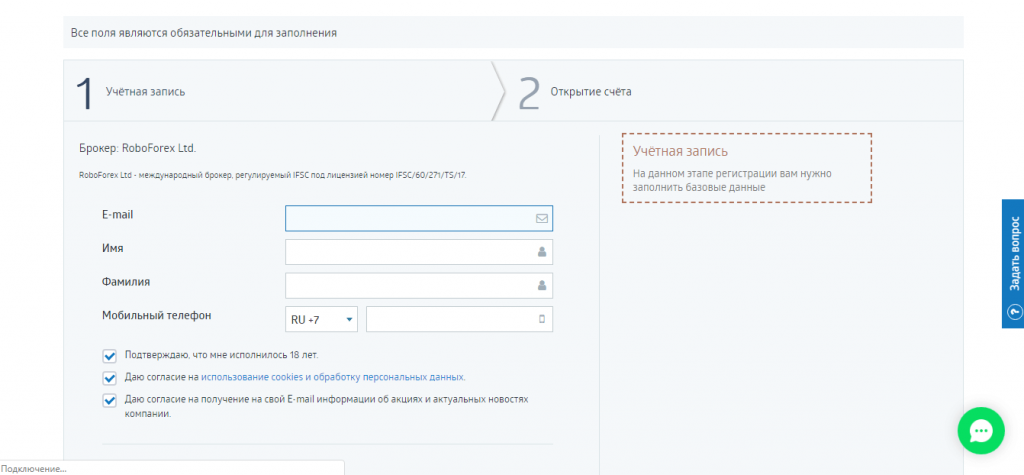Click envelope icon in E-mail field

(x=541, y=219)
